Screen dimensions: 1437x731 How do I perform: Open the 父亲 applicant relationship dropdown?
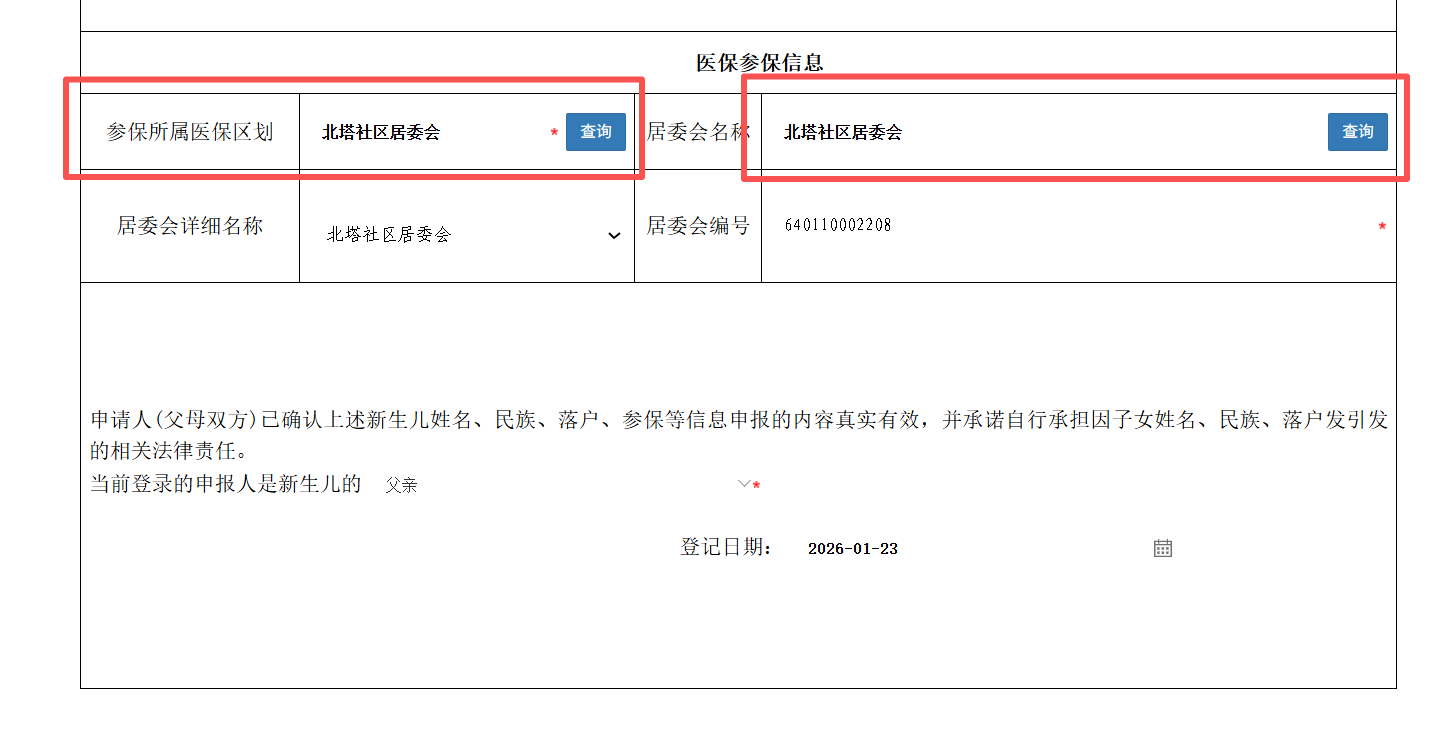click(x=560, y=485)
